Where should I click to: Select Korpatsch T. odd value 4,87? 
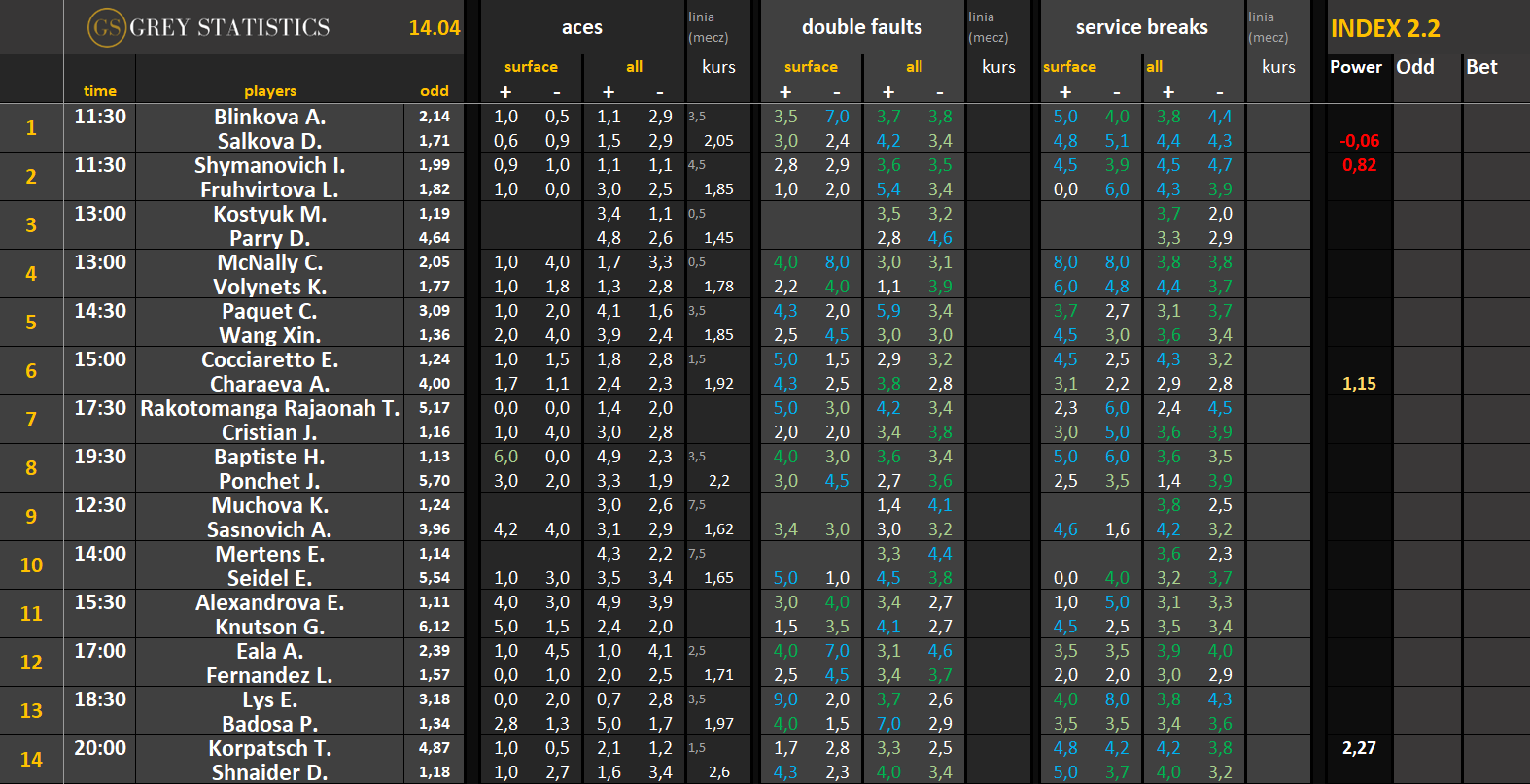coord(434,748)
